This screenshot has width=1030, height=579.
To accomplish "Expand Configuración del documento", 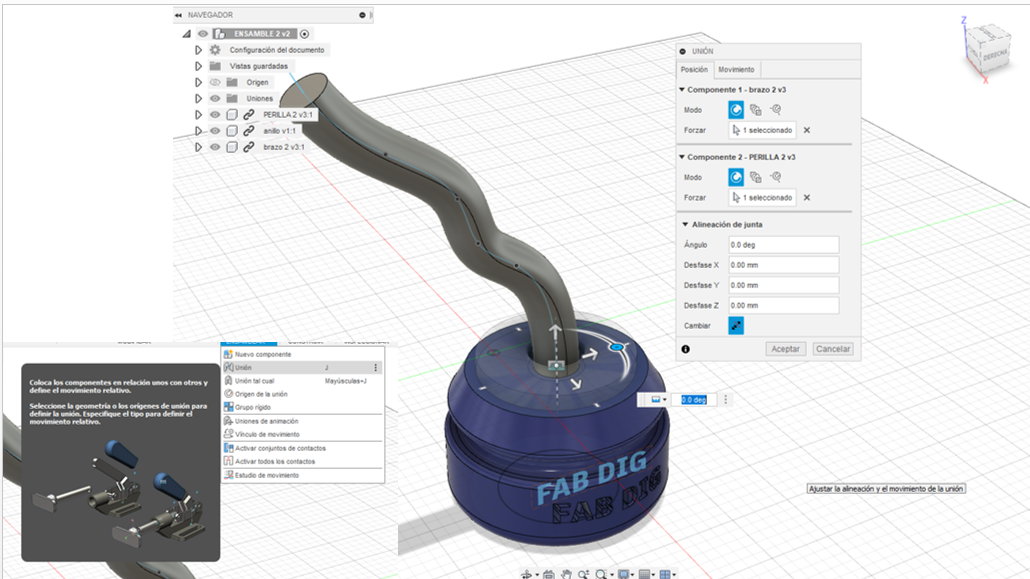I will click(198, 50).
